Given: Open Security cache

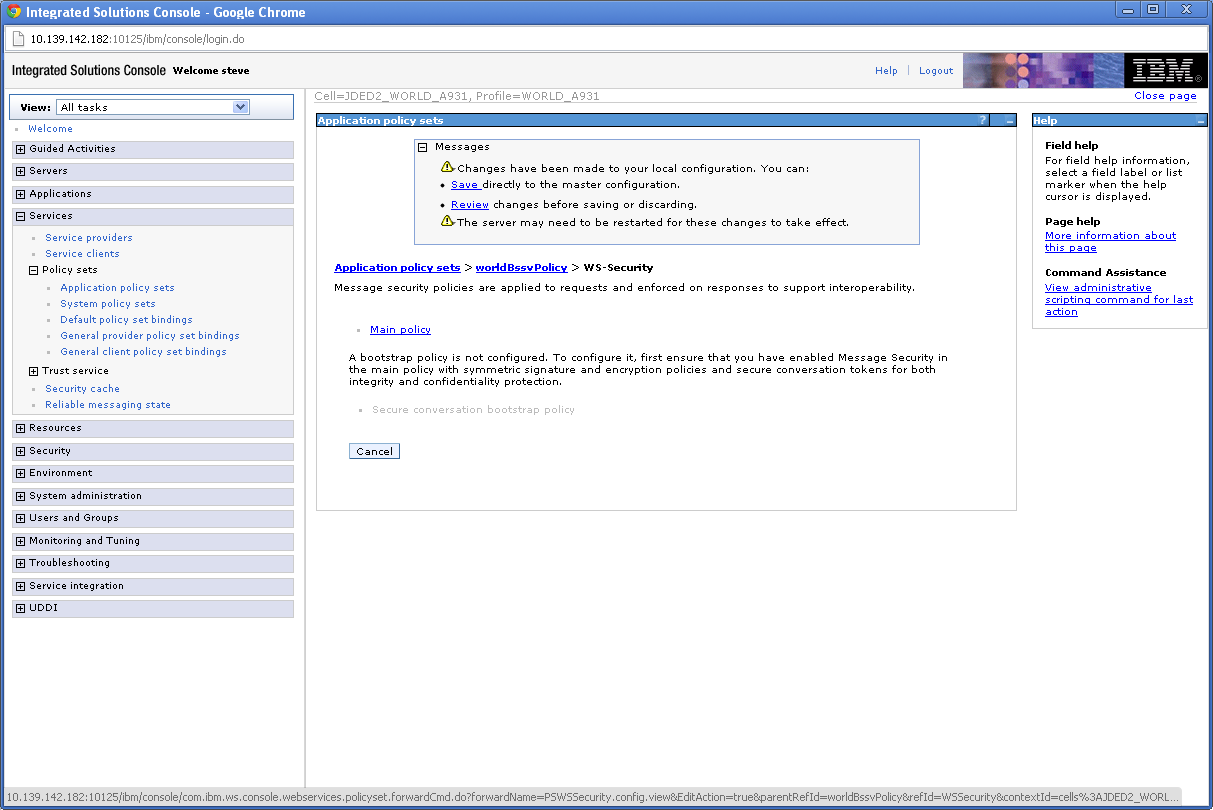Looking at the screenshot, I should 82,389.
